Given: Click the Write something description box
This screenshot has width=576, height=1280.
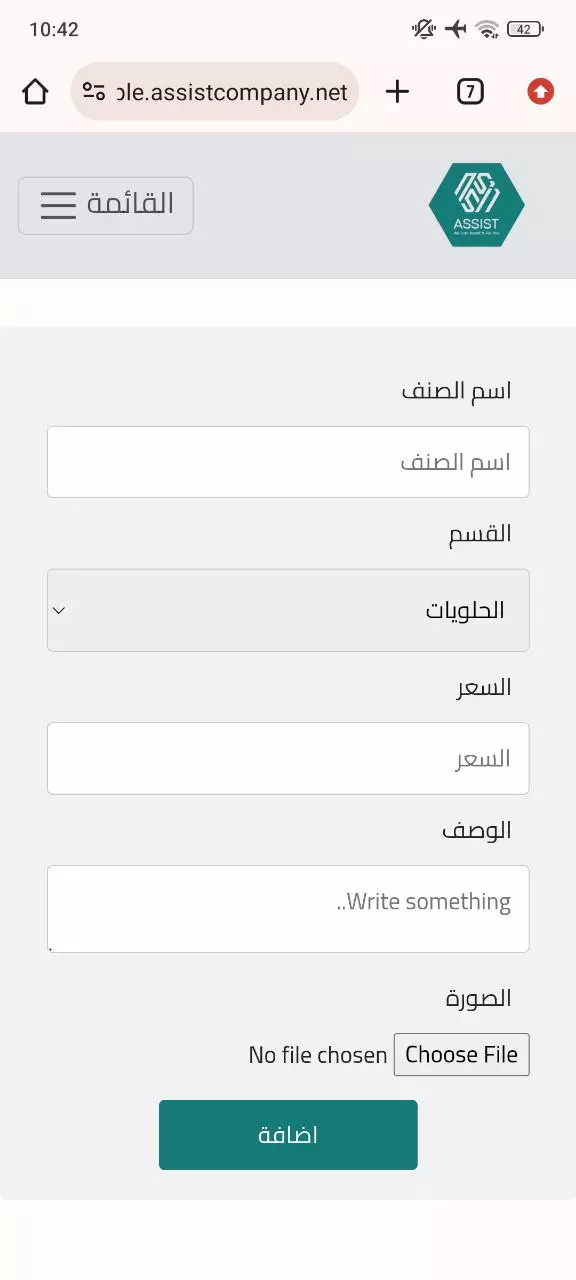Looking at the screenshot, I should coord(288,908).
